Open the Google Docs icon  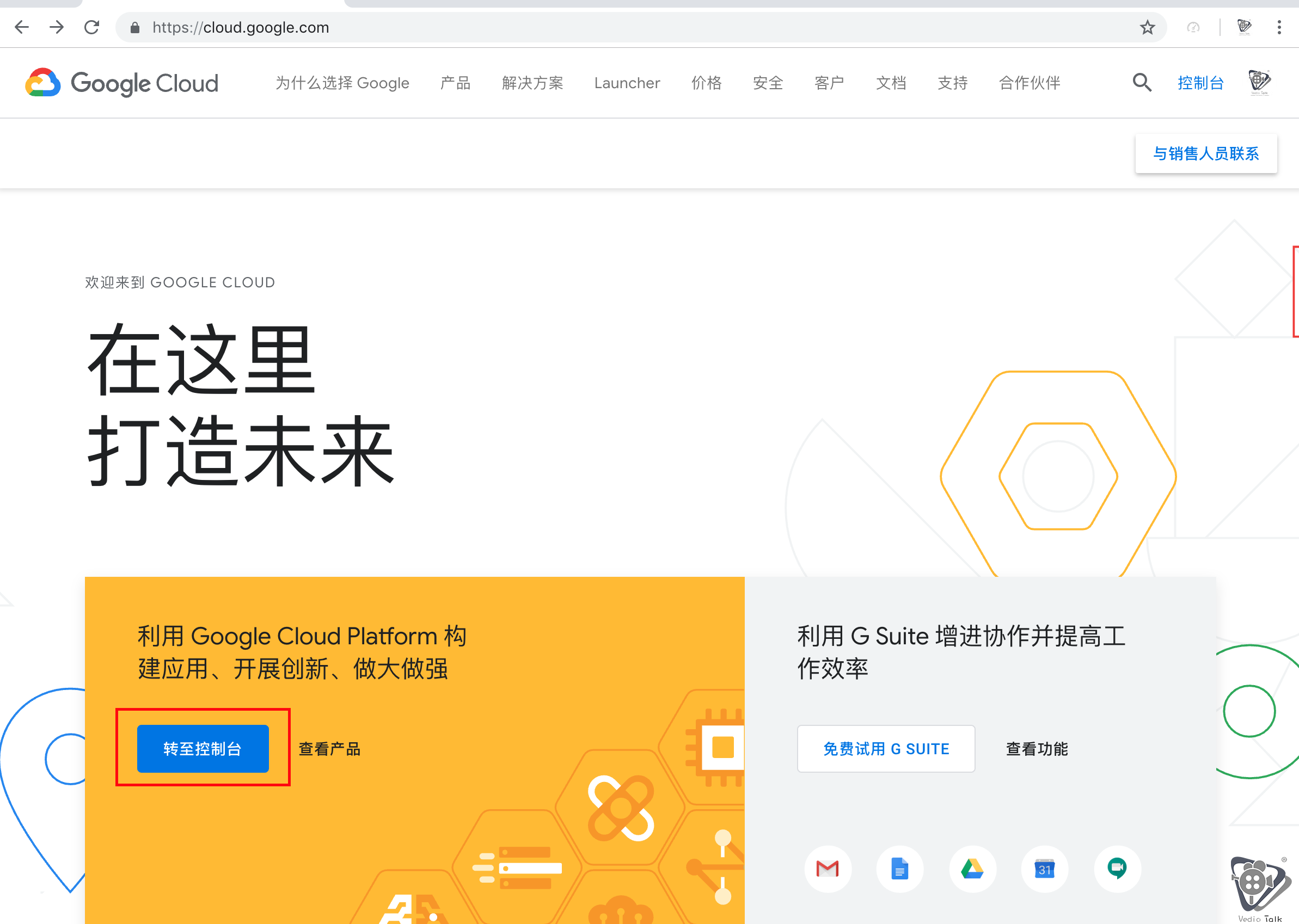(899, 869)
